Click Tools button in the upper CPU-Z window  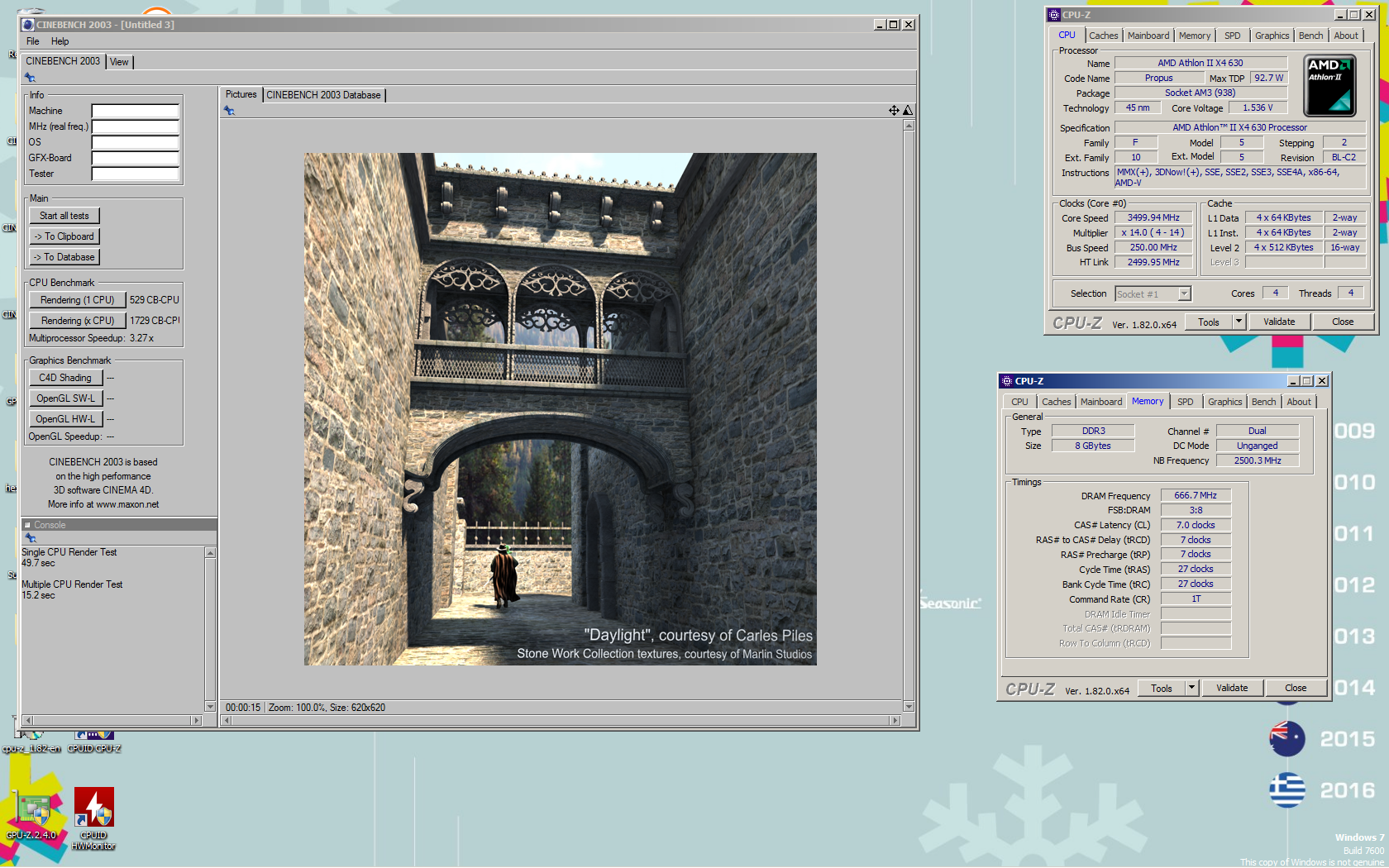[1209, 322]
